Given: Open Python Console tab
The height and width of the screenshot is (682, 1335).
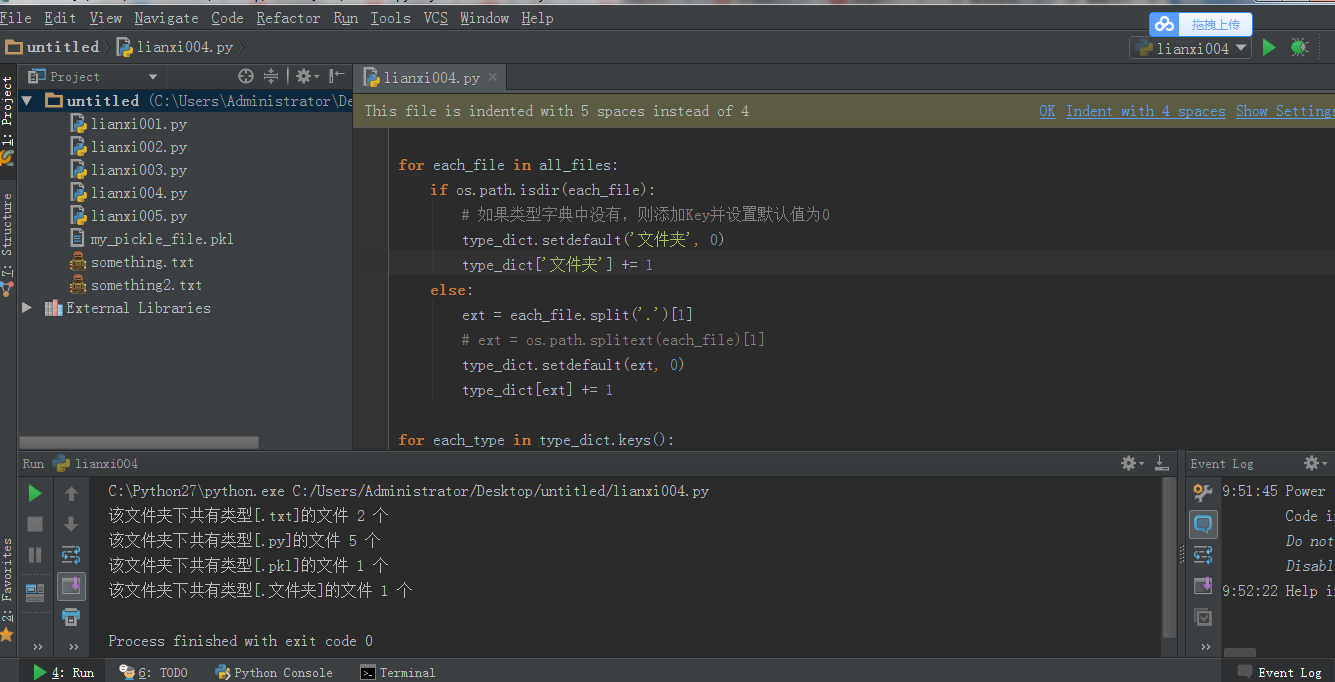Looking at the screenshot, I should [x=273, y=672].
